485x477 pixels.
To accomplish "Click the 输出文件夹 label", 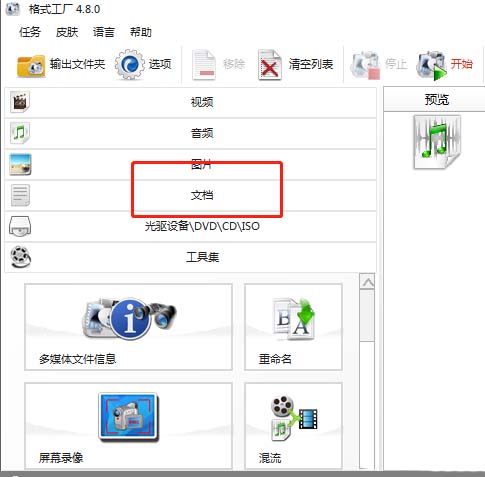I will point(77,64).
